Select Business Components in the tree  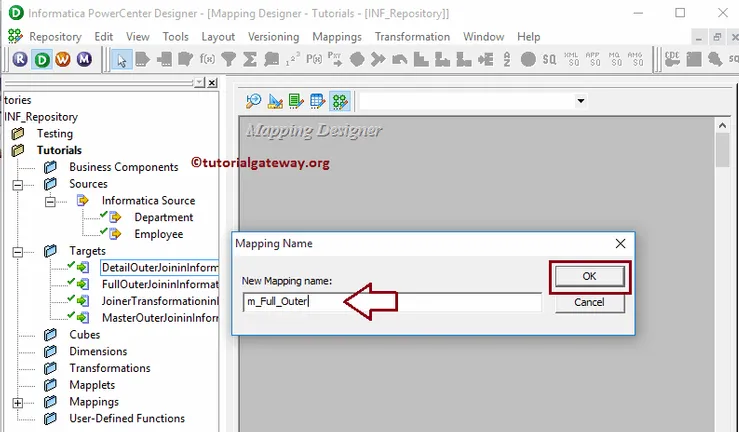pos(124,167)
